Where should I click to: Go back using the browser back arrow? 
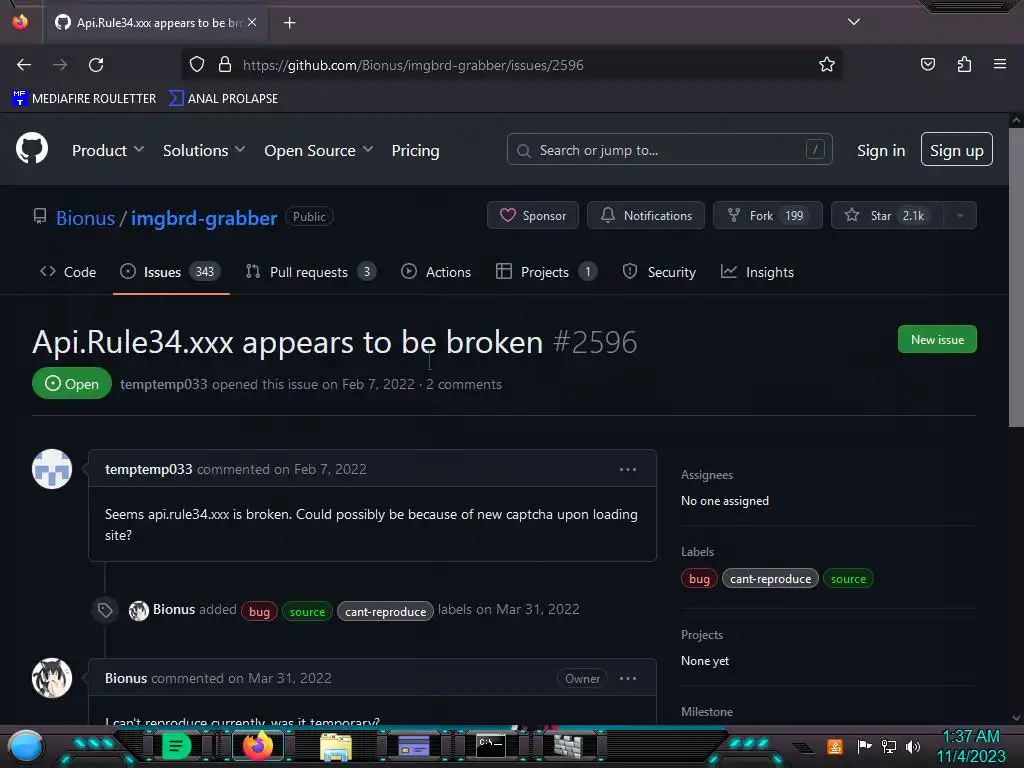coord(24,65)
